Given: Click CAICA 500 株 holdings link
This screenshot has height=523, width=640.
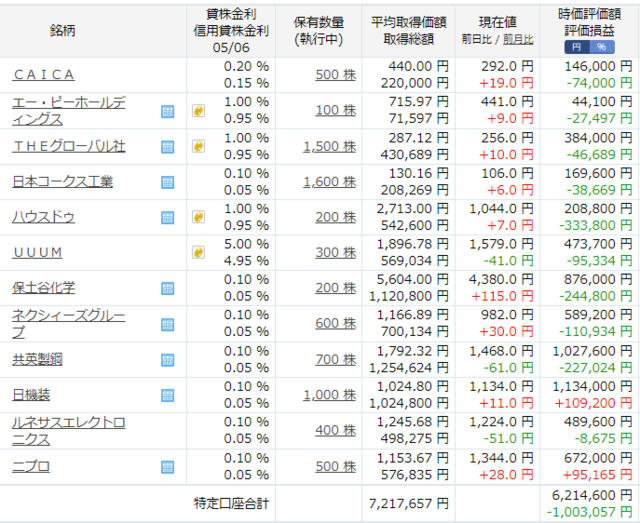Looking at the screenshot, I should tap(336, 75).
